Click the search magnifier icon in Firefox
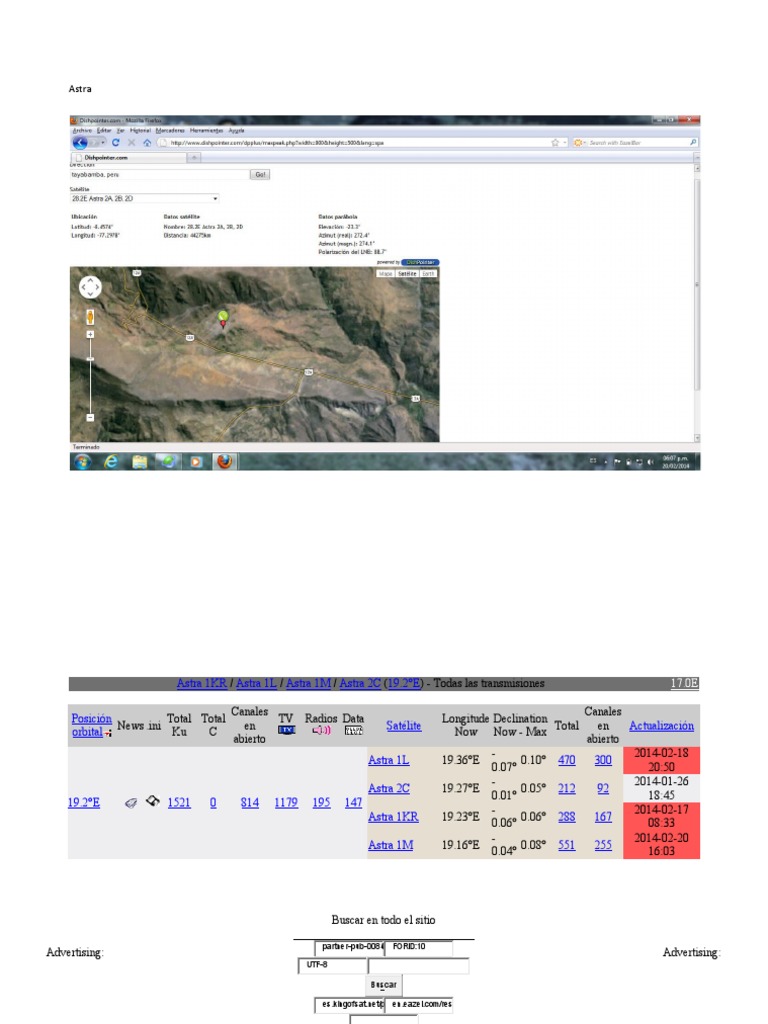This screenshot has width=768, height=1024. click(693, 142)
